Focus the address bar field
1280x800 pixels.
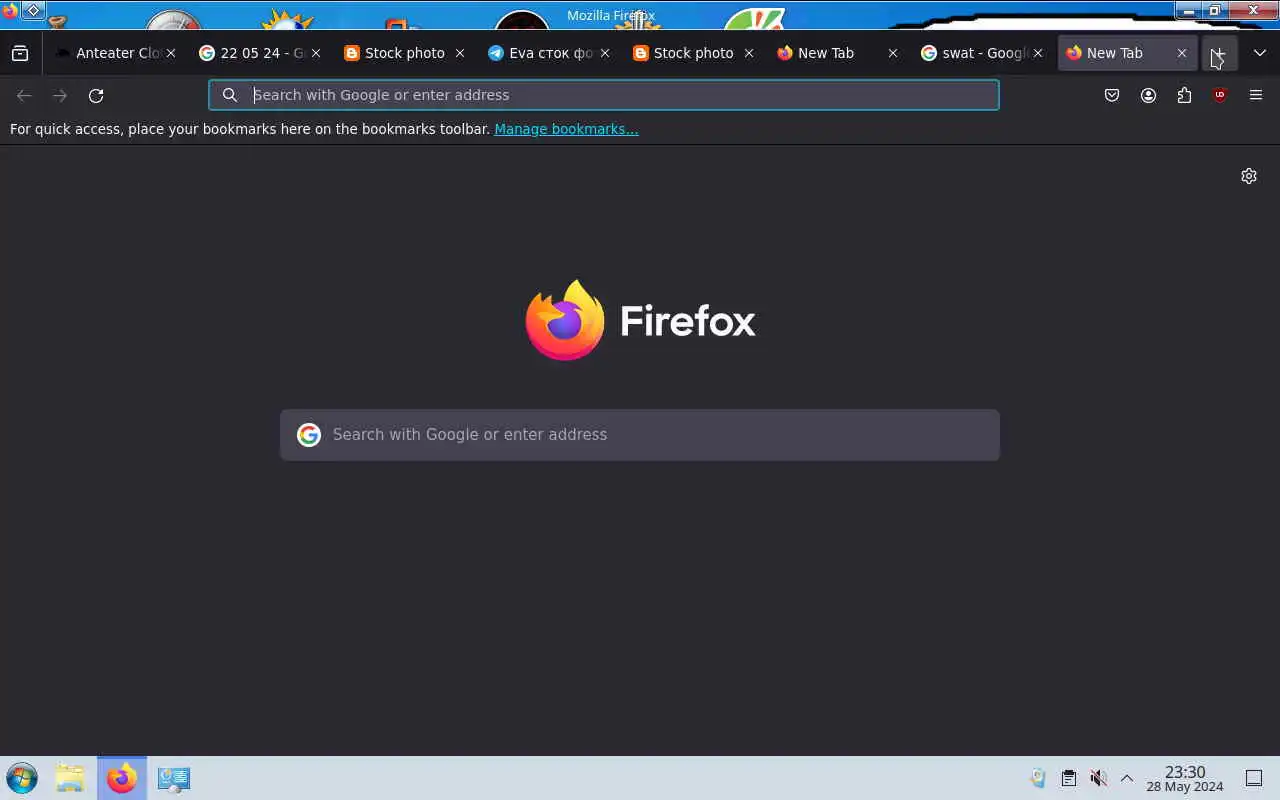click(604, 95)
